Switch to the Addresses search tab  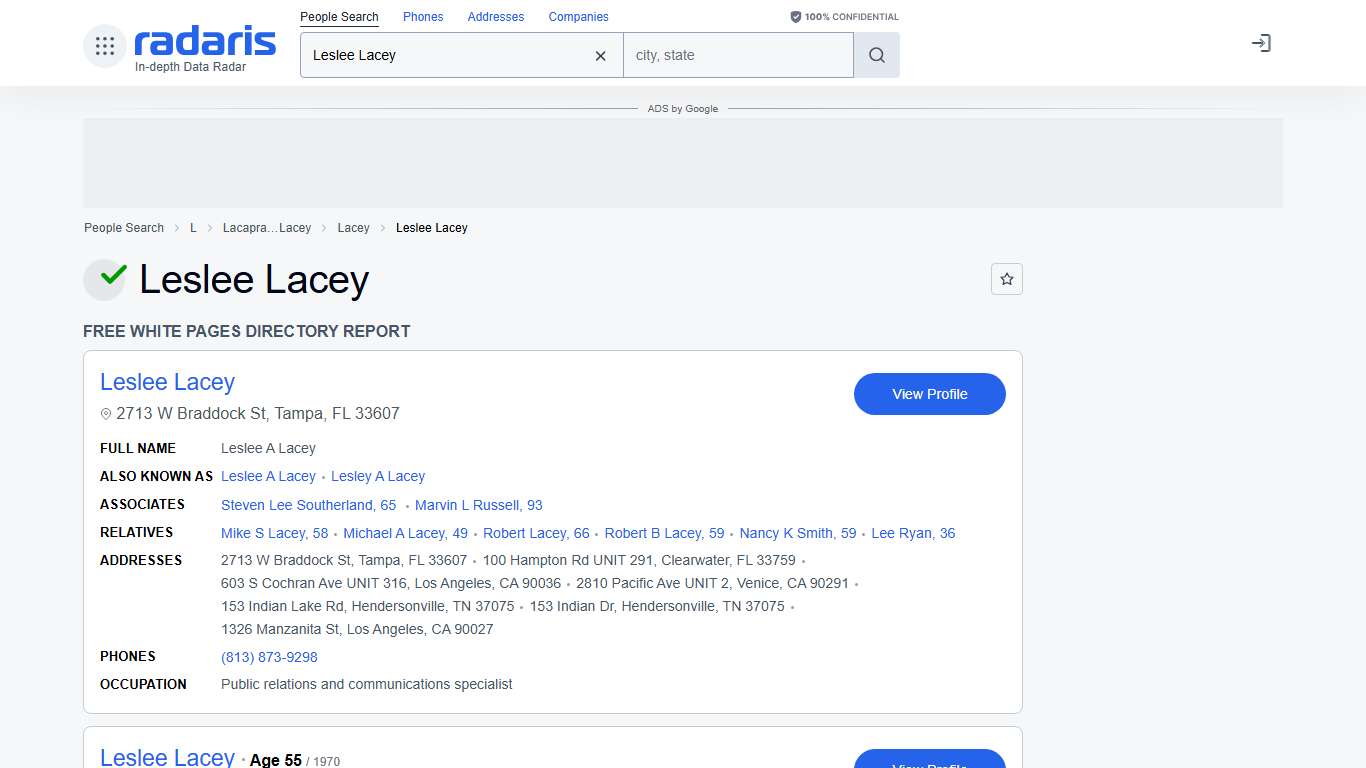click(x=496, y=17)
